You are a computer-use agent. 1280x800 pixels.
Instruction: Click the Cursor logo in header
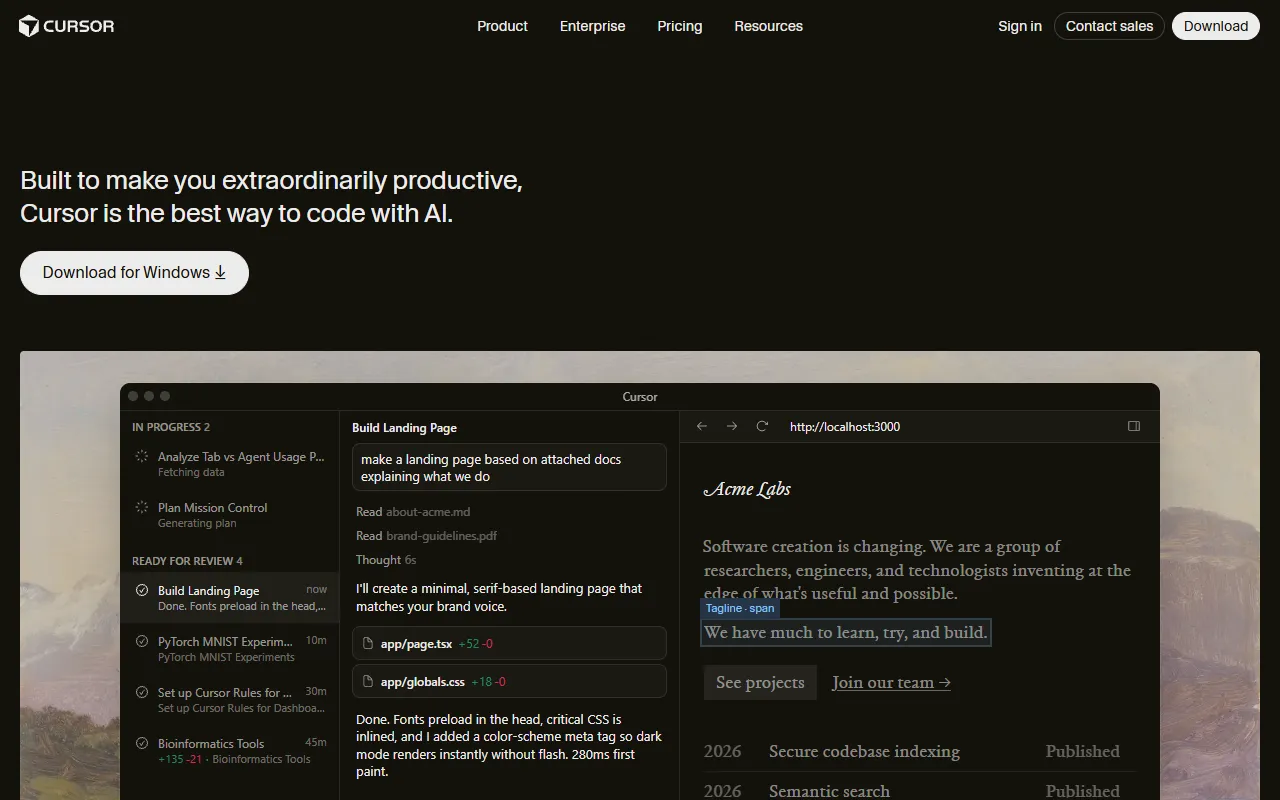pos(66,26)
